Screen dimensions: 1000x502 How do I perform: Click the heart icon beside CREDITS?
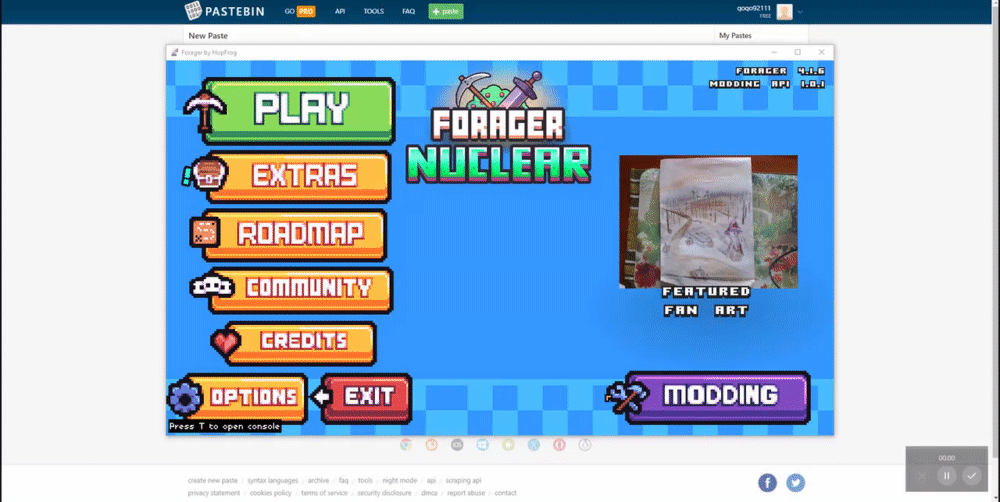[225, 343]
